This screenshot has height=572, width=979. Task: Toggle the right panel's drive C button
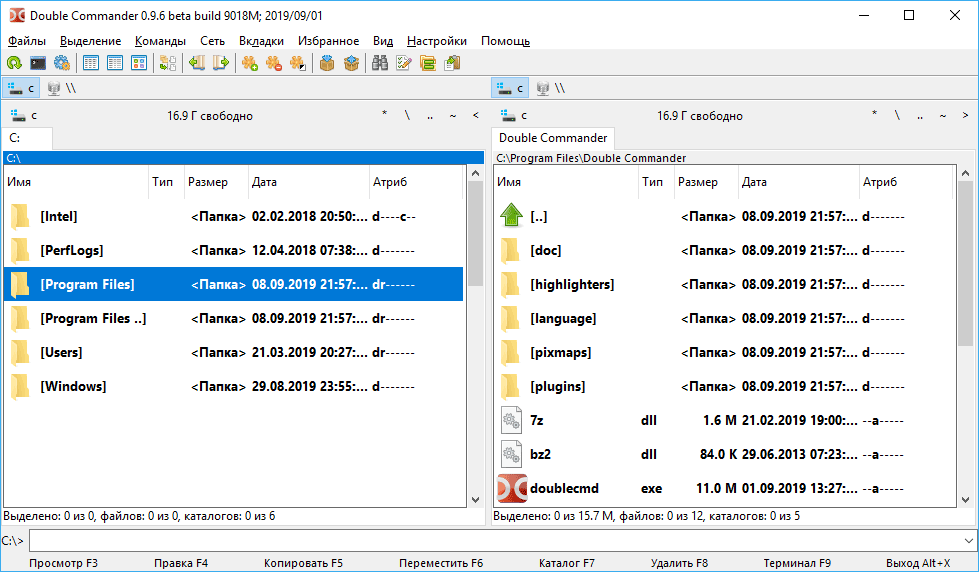tap(509, 88)
